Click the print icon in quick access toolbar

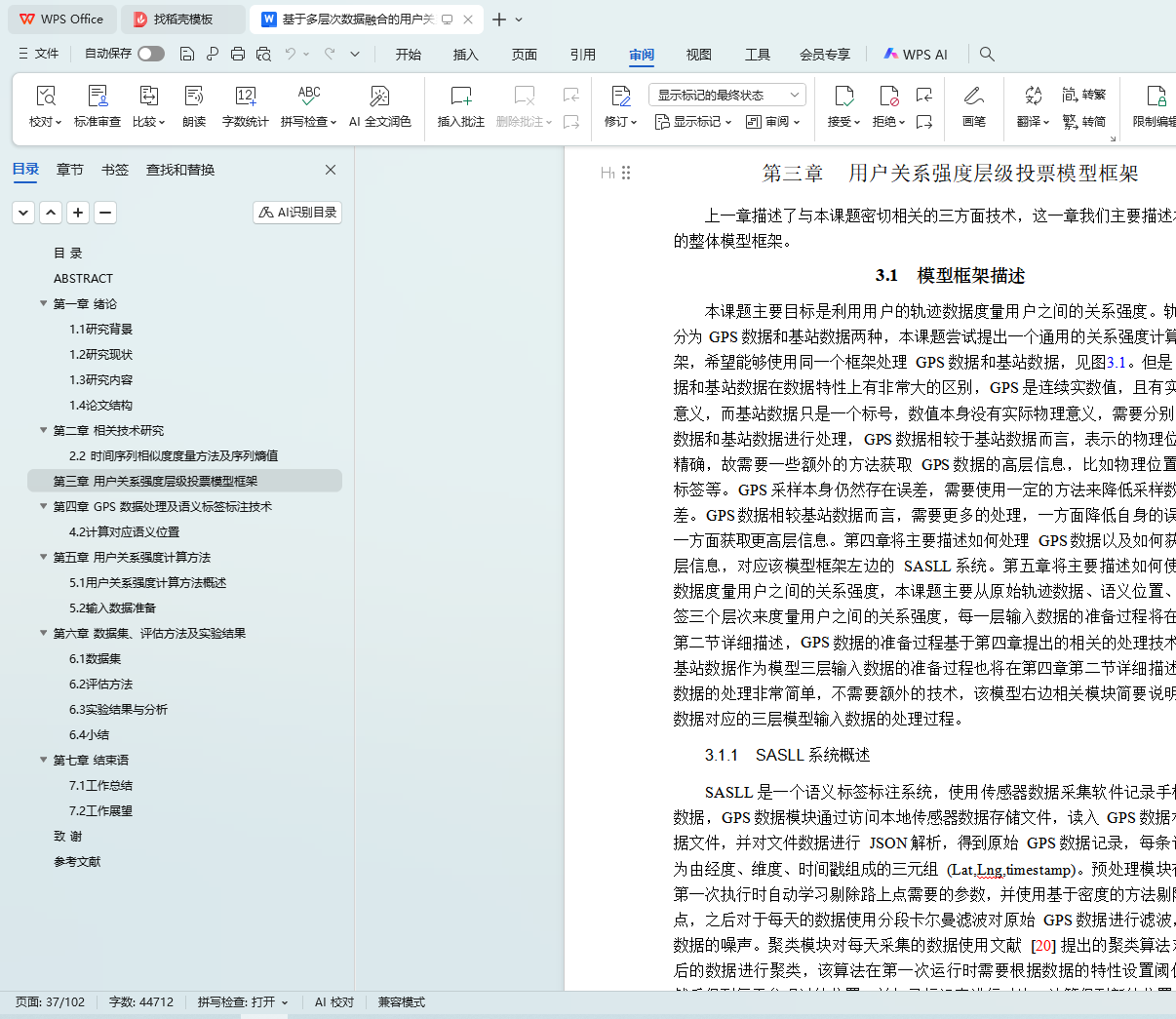point(238,55)
